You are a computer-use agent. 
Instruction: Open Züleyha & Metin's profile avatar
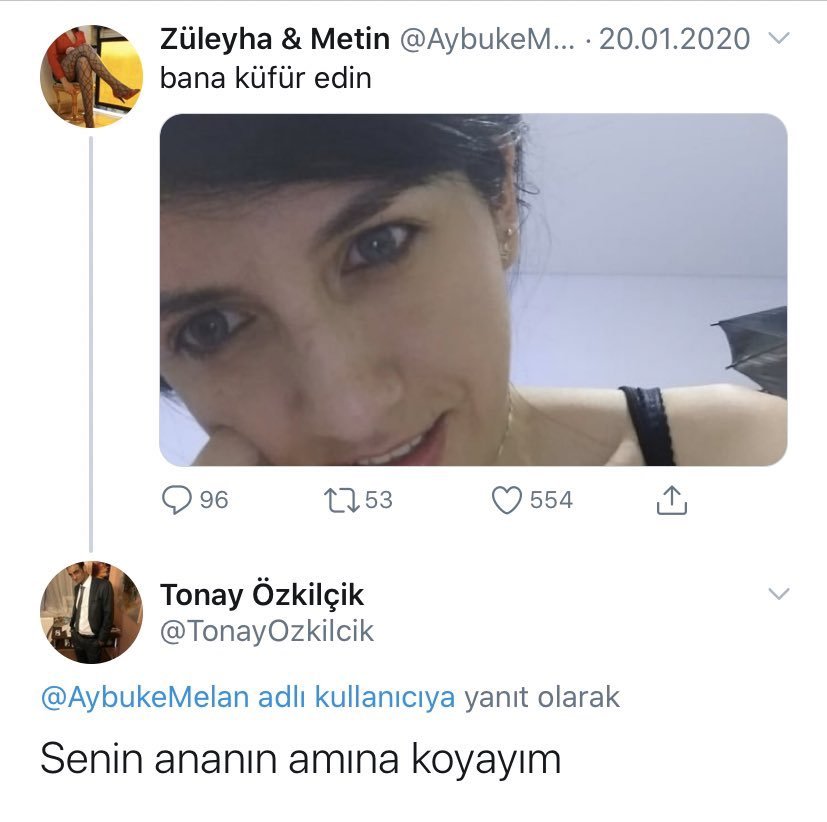coord(91,76)
